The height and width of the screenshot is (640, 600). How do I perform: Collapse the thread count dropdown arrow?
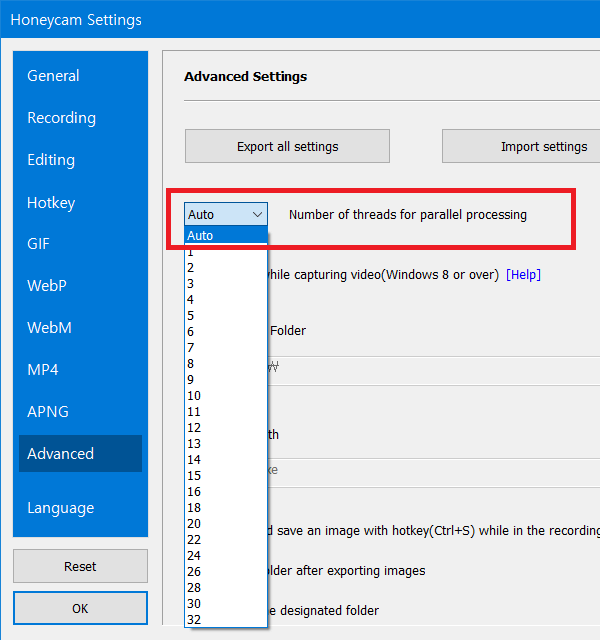pos(257,214)
